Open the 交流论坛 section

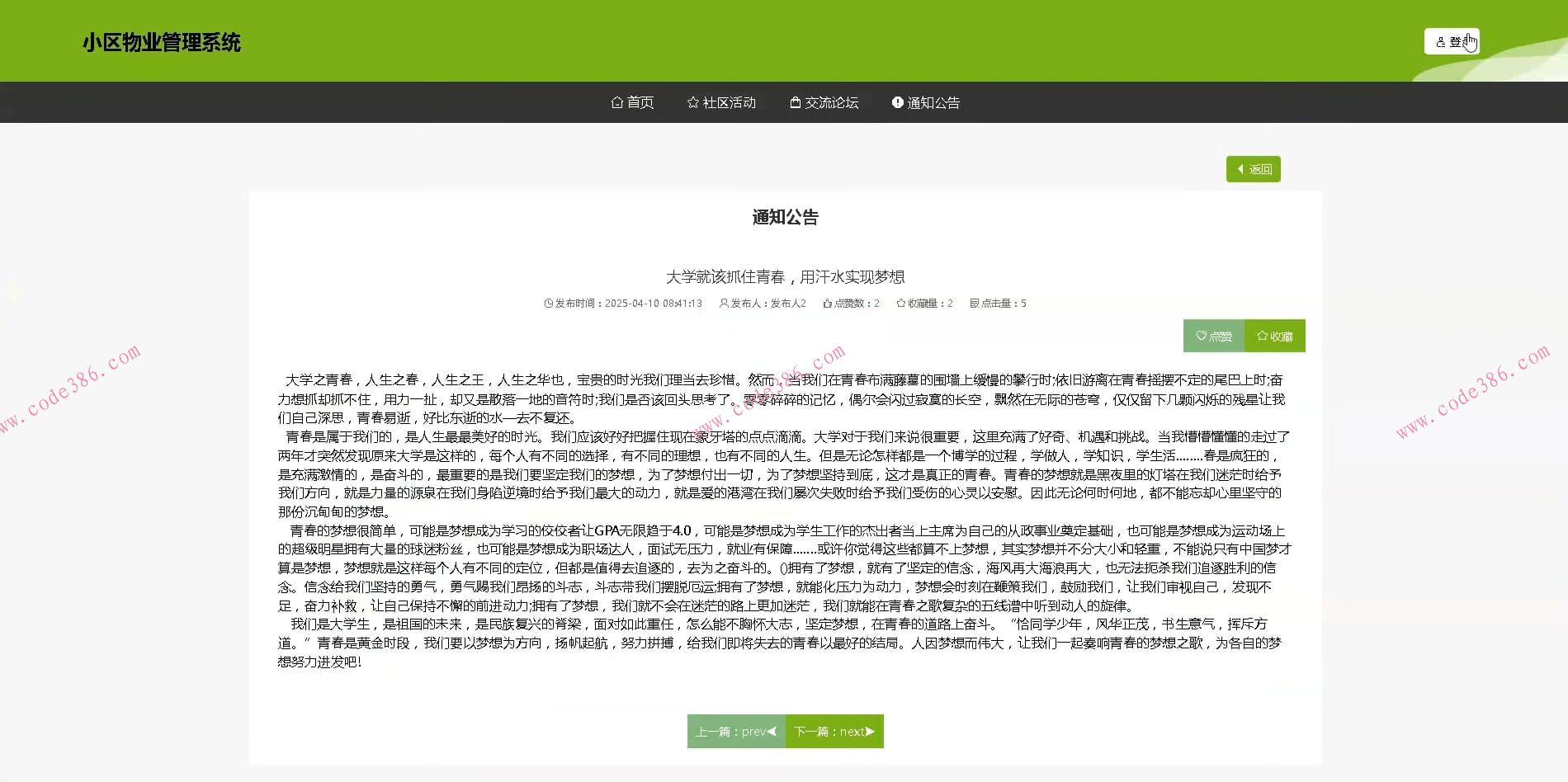click(832, 101)
